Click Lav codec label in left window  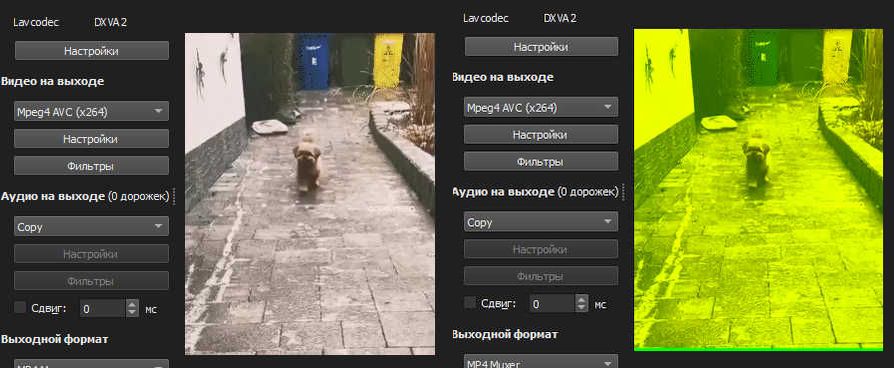36,22
